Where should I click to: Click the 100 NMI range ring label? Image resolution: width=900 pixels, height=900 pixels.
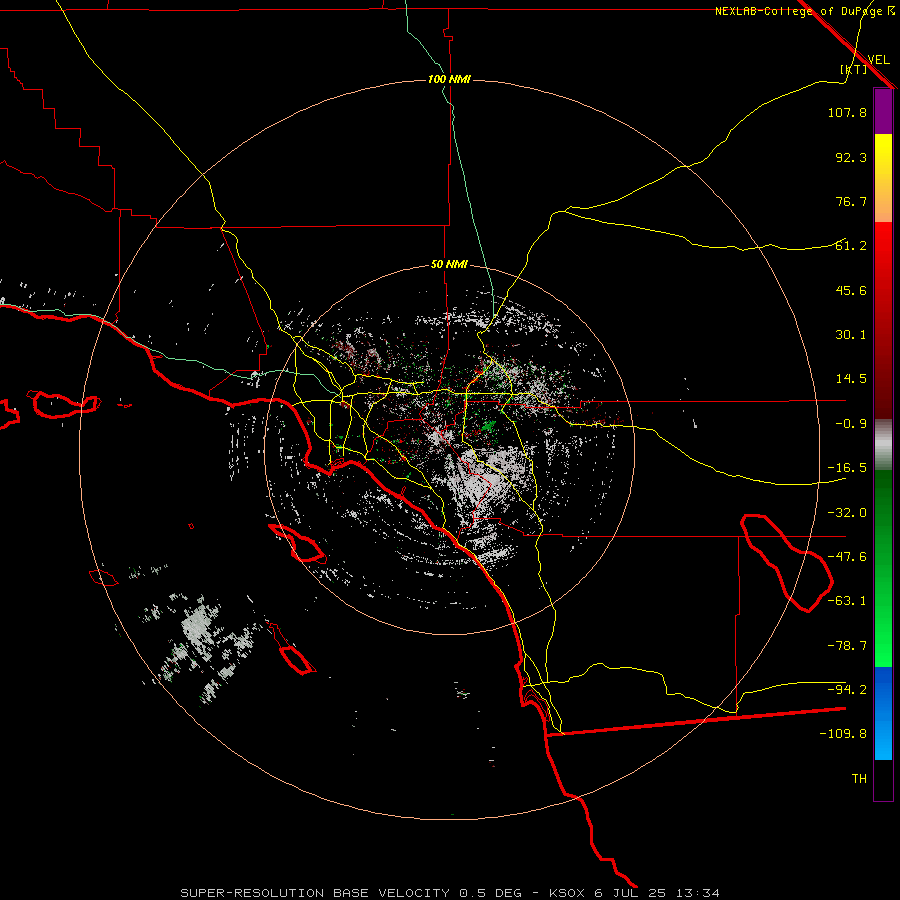pos(449,79)
